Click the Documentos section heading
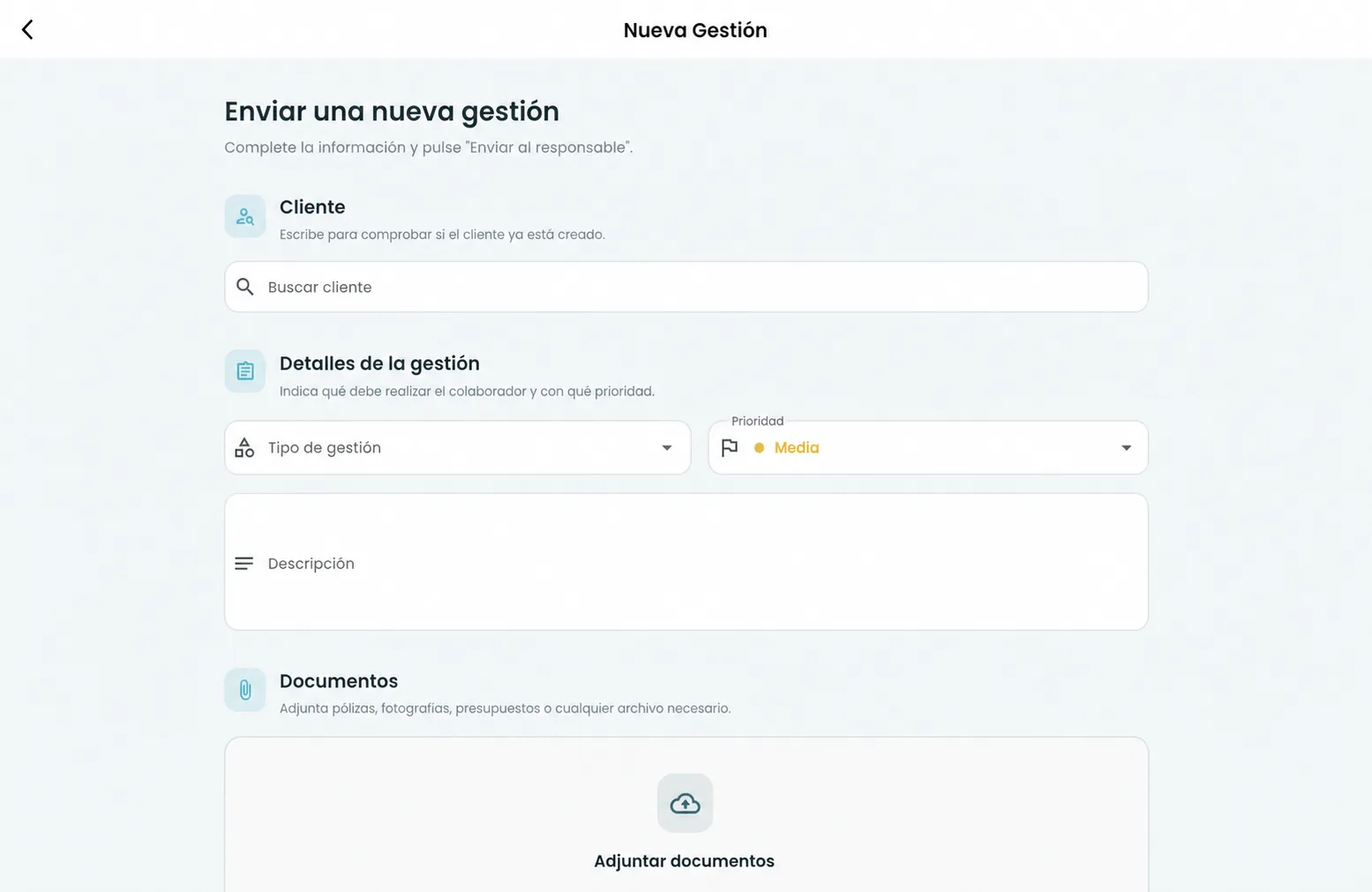This screenshot has width=1372, height=892. 339,681
